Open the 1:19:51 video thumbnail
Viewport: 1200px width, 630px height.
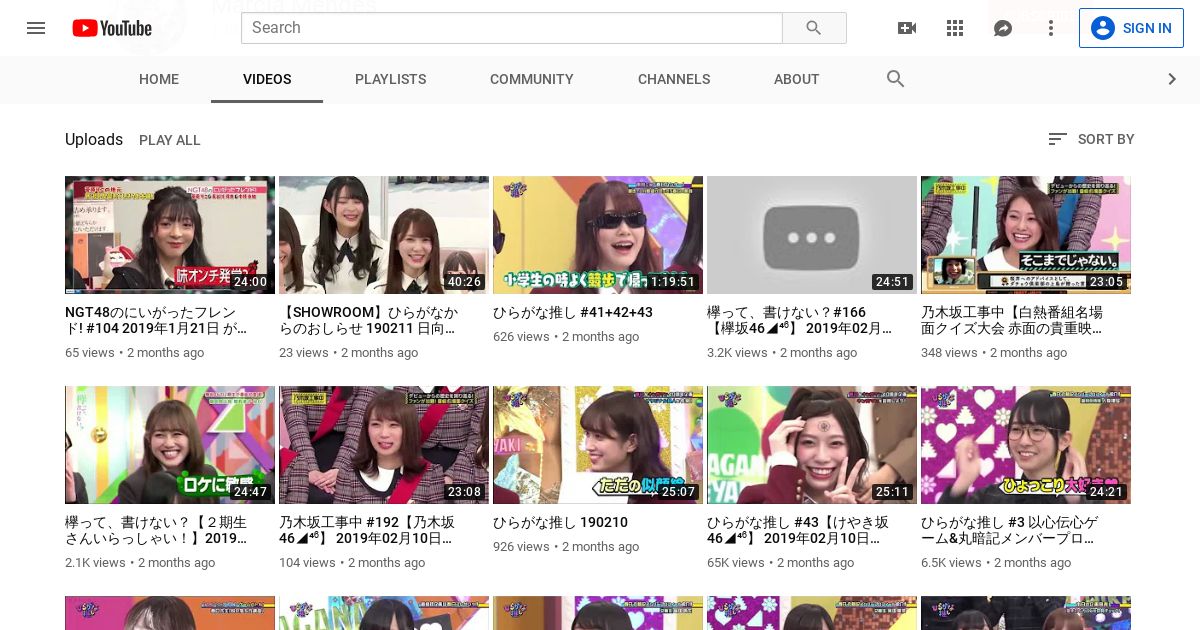598,235
